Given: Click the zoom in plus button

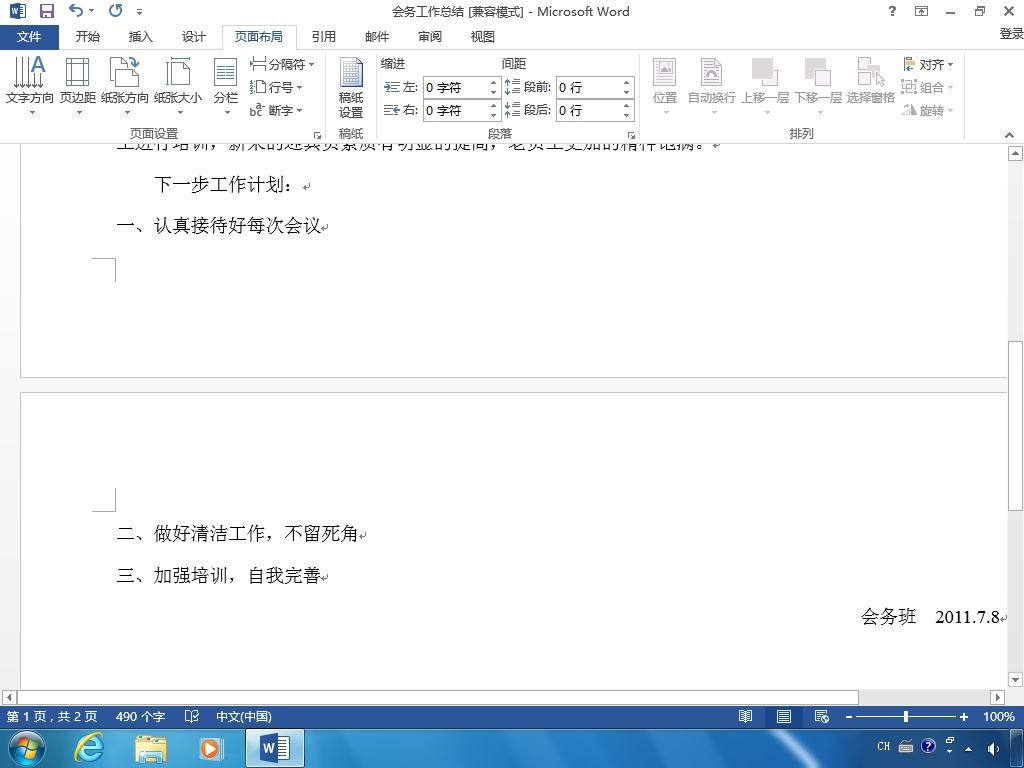Looking at the screenshot, I should (x=963, y=716).
